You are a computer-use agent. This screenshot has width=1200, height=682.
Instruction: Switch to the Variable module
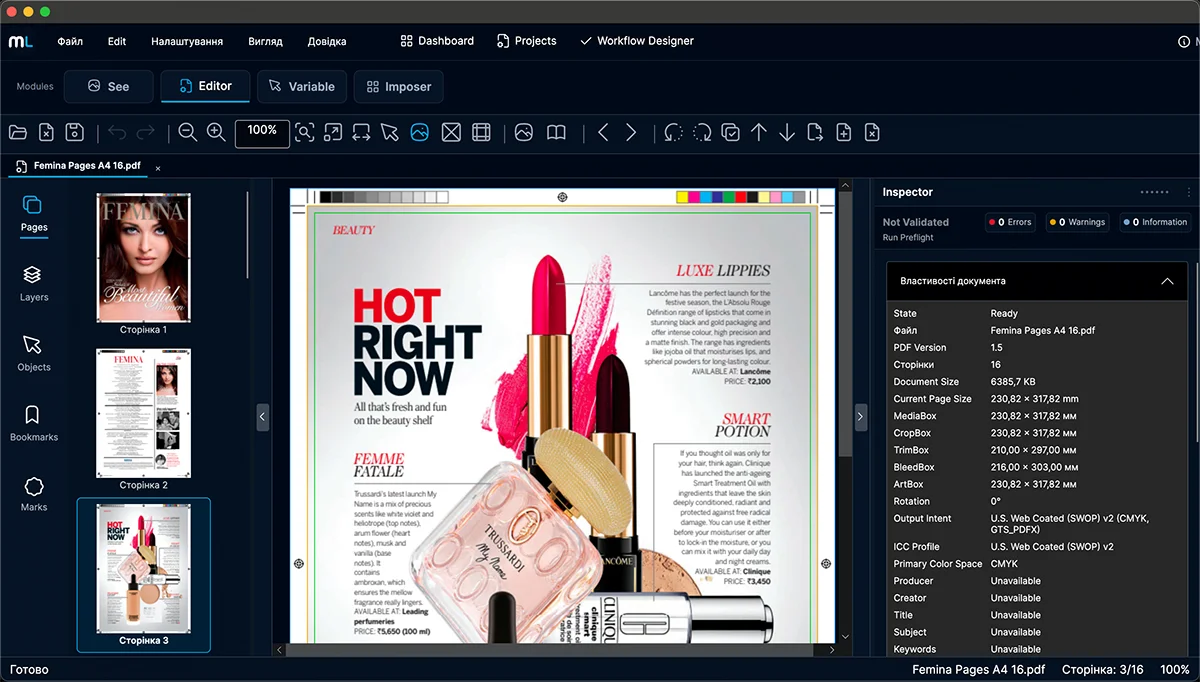302,86
